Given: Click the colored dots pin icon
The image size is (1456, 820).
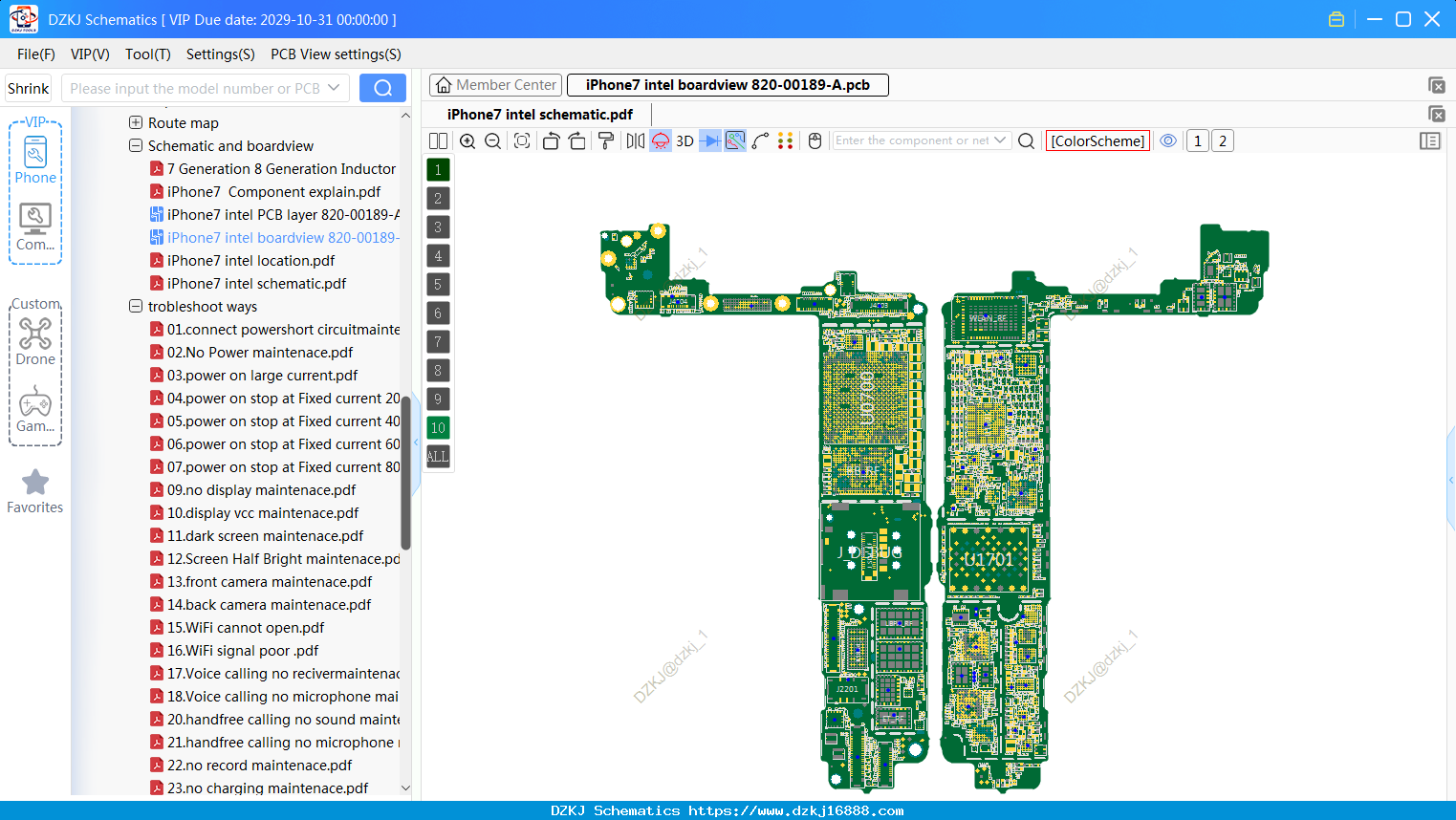Looking at the screenshot, I should 786,140.
